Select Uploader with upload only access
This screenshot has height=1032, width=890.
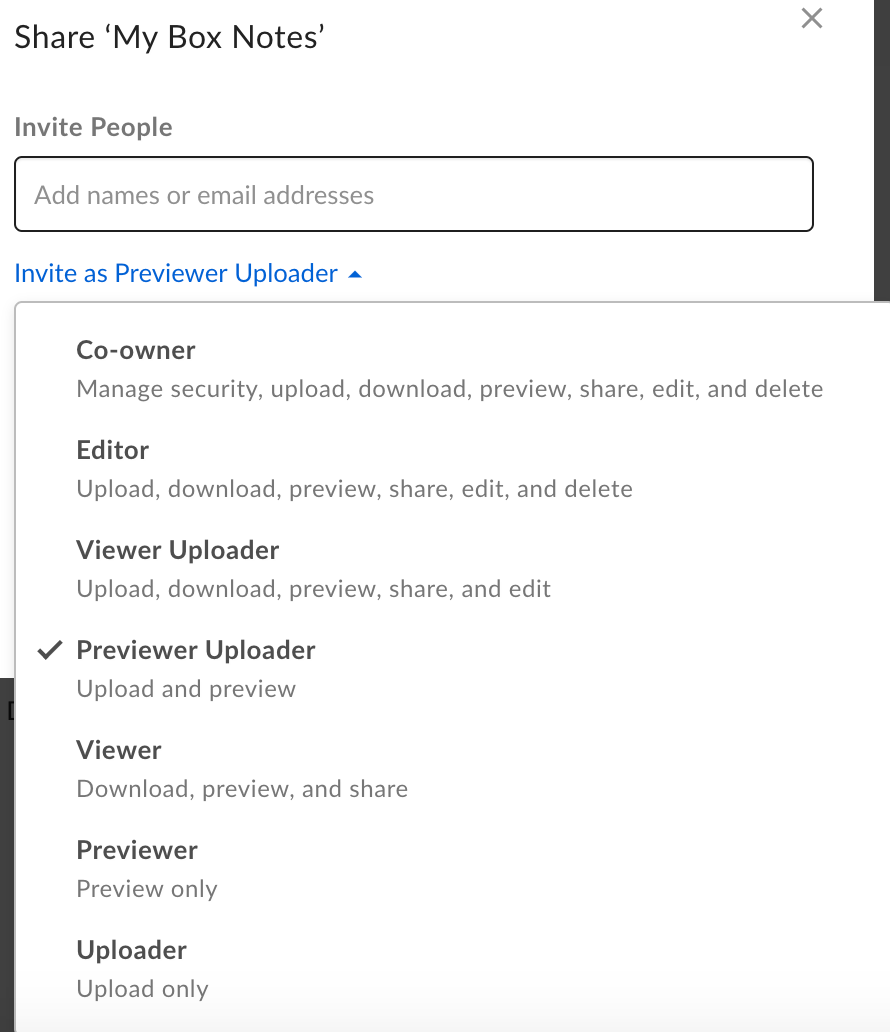(x=130, y=950)
